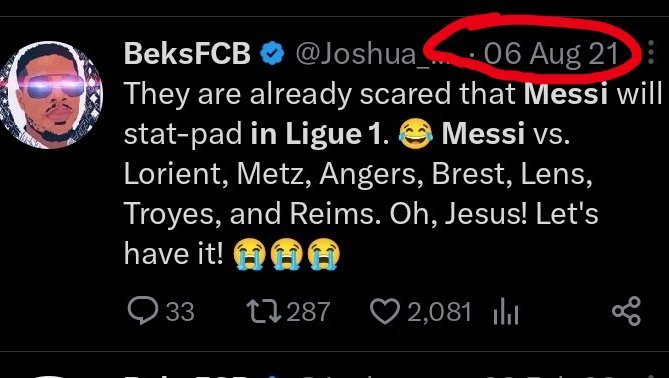The image size is (669, 378).
Task: Click the bold Messi before 'vs.'
Action: (x=483, y=134)
